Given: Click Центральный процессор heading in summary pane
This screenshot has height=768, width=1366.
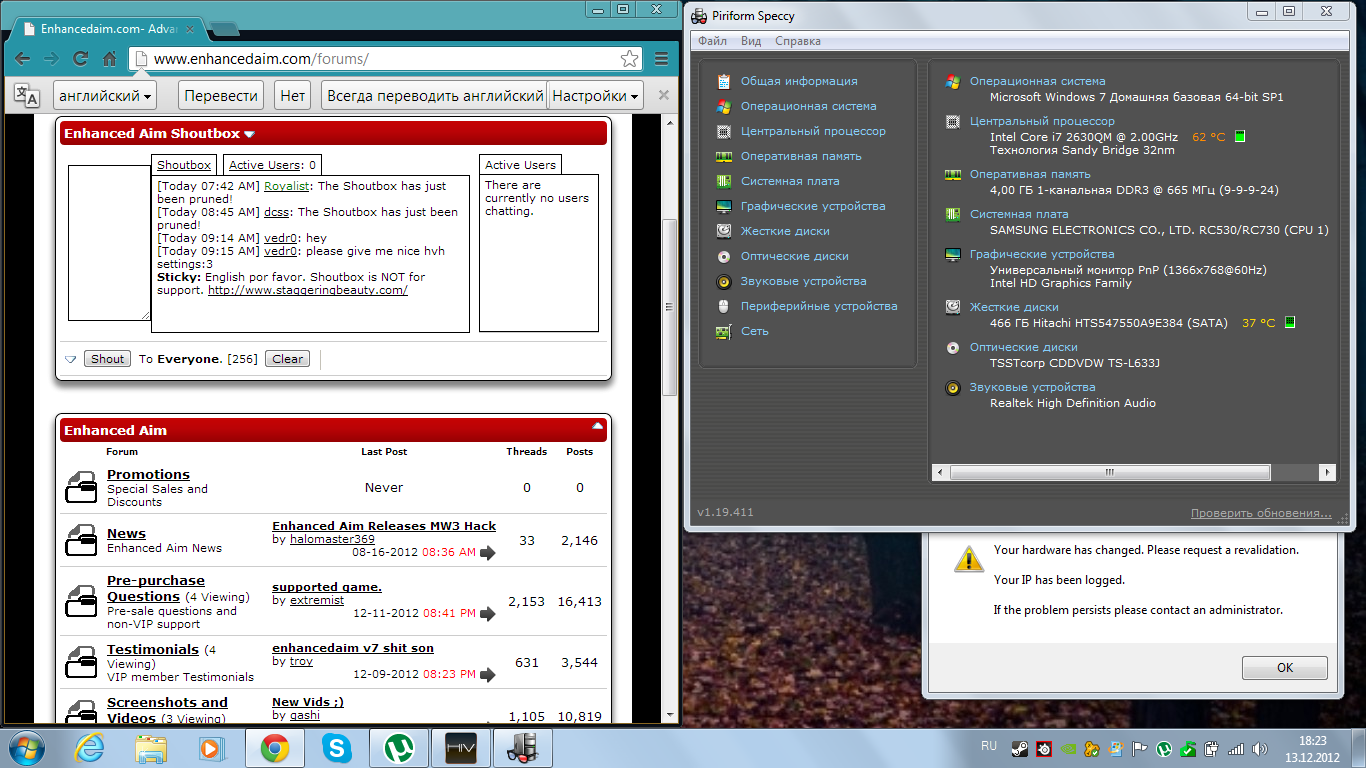Looking at the screenshot, I should pos(1042,121).
